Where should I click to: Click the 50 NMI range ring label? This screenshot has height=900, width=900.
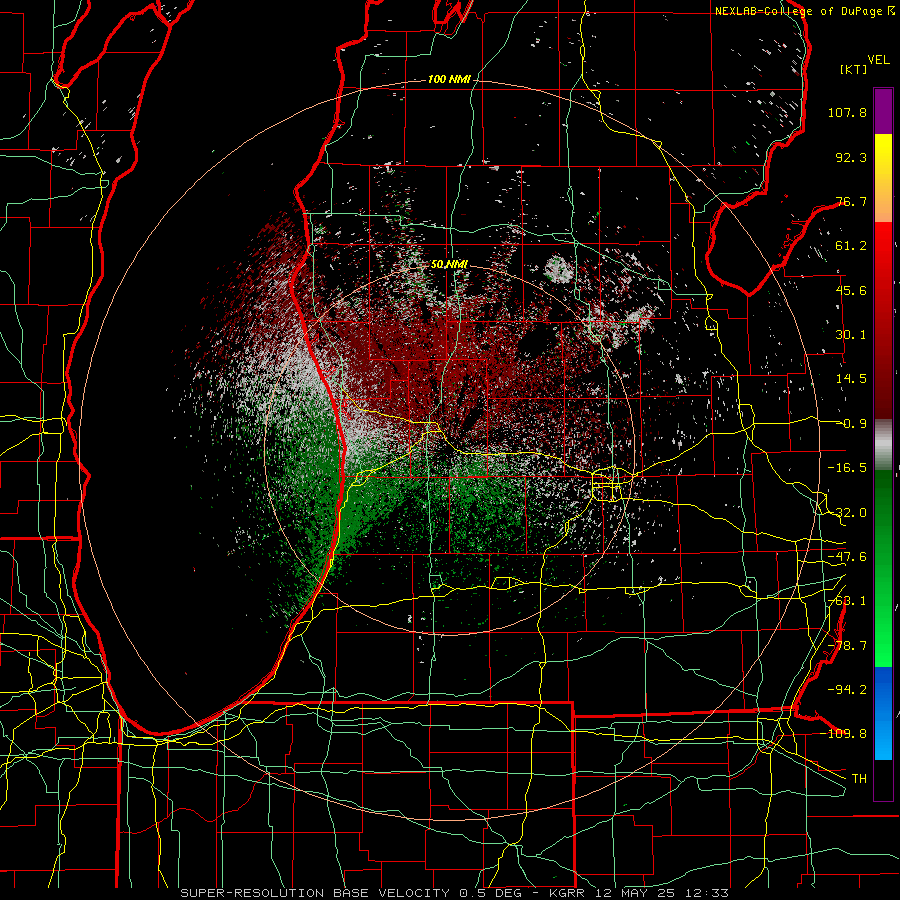(449, 264)
